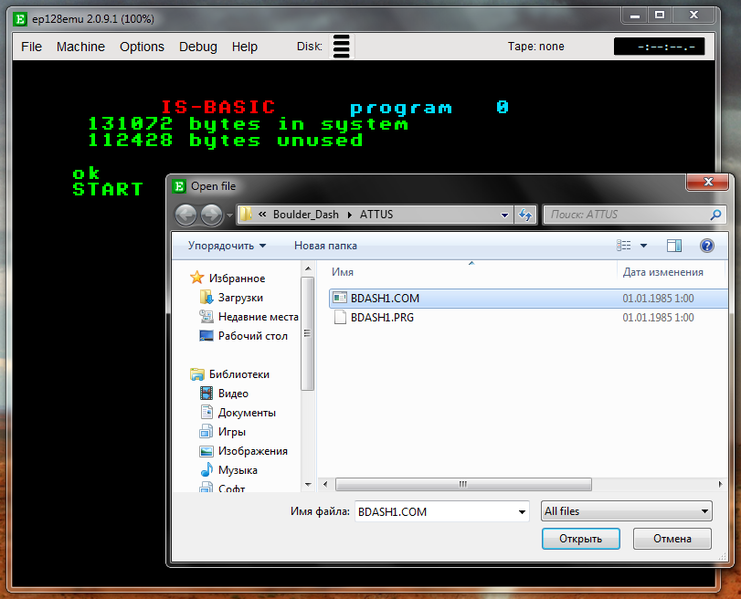
Task: Open the Упорядочить dropdown menu
Action: tap(227, 246)
